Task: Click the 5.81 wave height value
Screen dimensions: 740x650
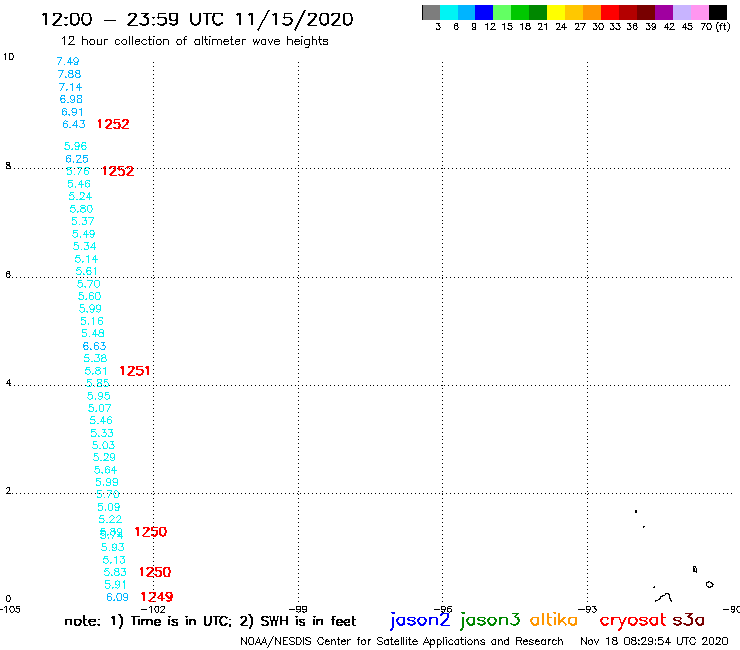Action: click(x=96, y=371)
